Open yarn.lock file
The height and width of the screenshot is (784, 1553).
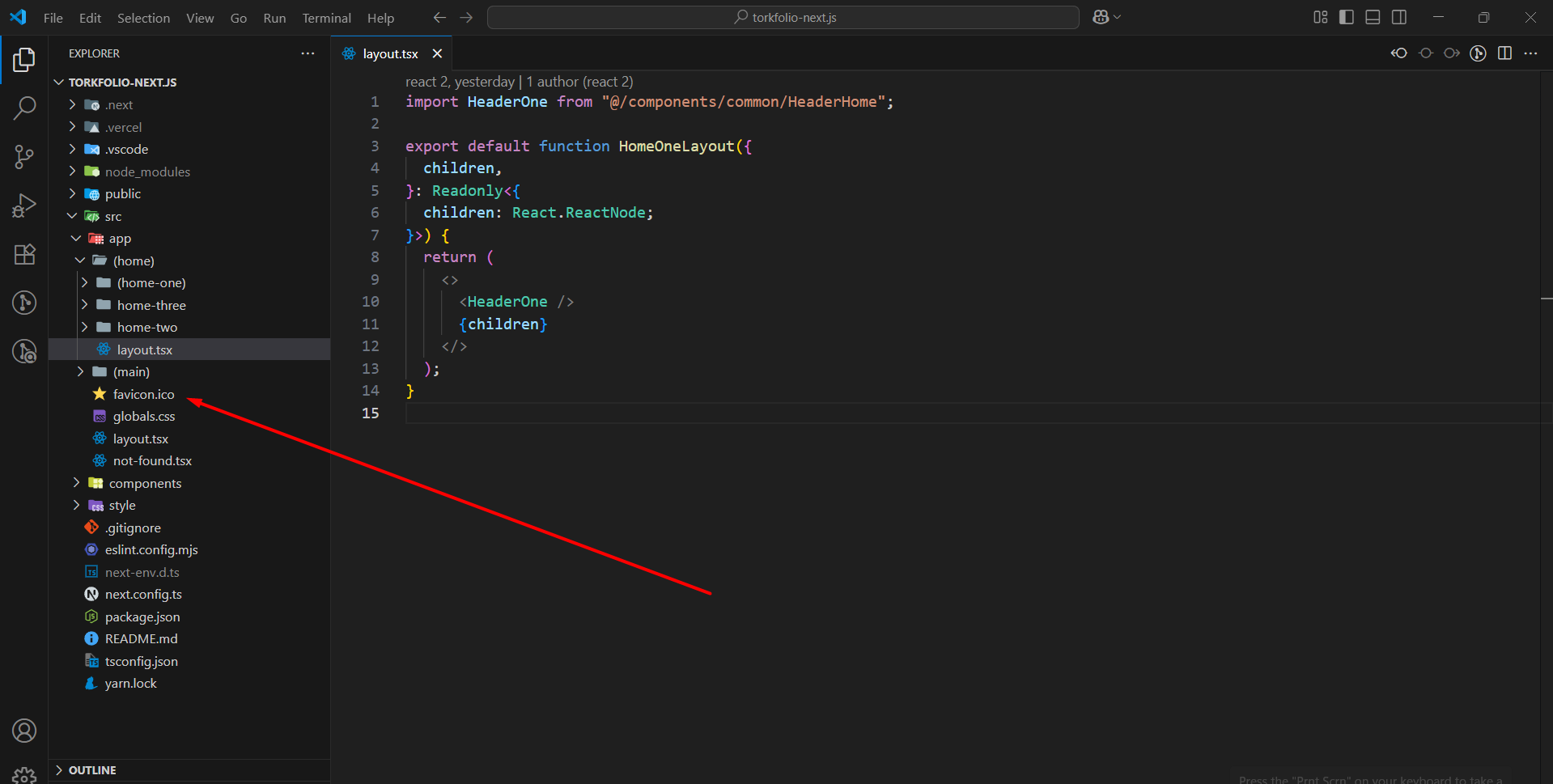pos(189,684)
